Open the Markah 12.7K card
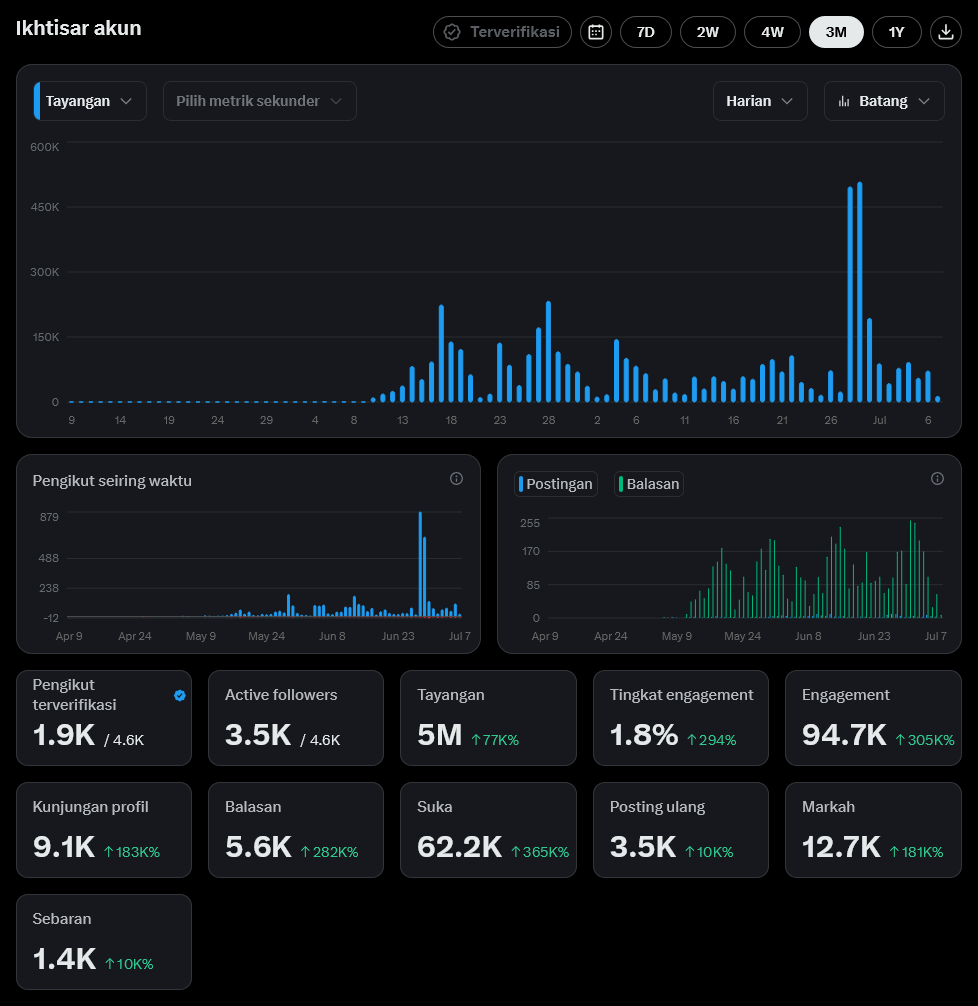The image size is (978, 1006). click(x=873, y=830)
